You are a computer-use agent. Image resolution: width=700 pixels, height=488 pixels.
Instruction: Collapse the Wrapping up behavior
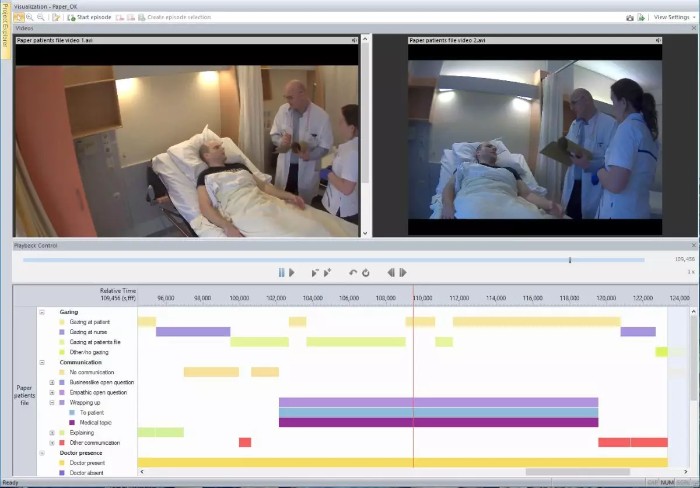point(52,403)
